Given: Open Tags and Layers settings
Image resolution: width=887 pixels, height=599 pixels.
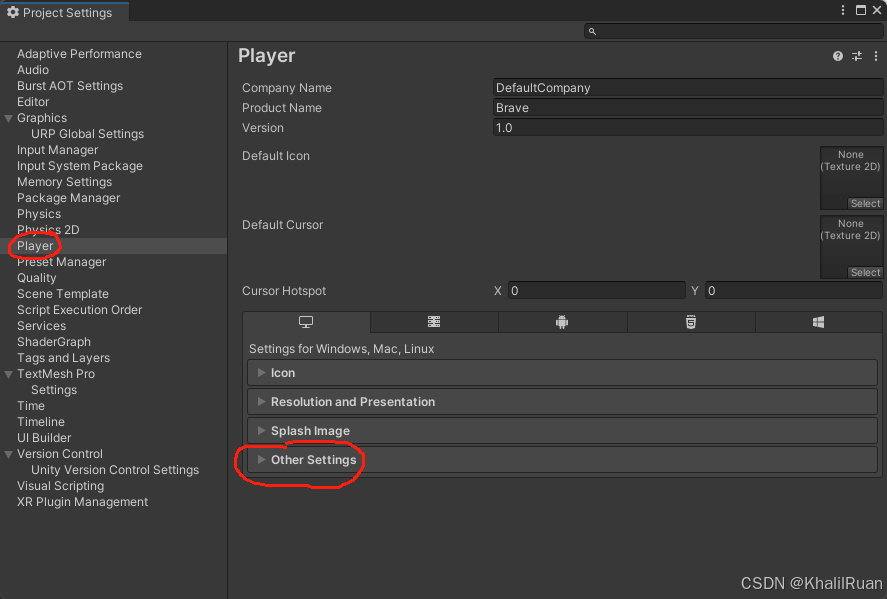Looking at the screenshot, I should point(63,358).
